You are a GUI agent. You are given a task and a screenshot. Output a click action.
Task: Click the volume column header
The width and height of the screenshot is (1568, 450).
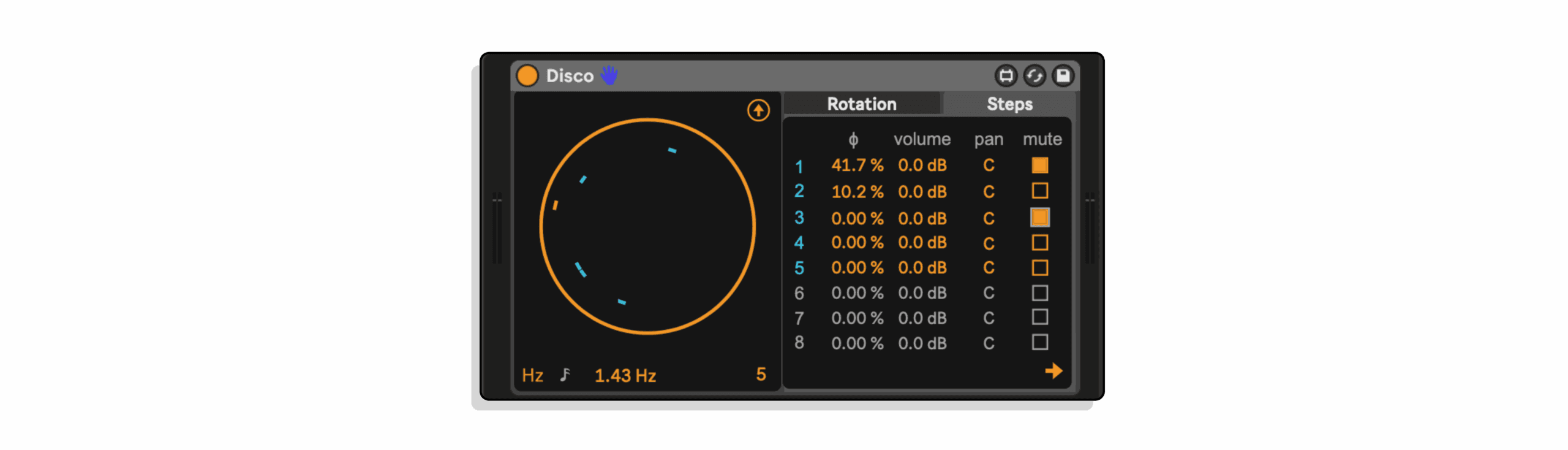tap(921, 139)
